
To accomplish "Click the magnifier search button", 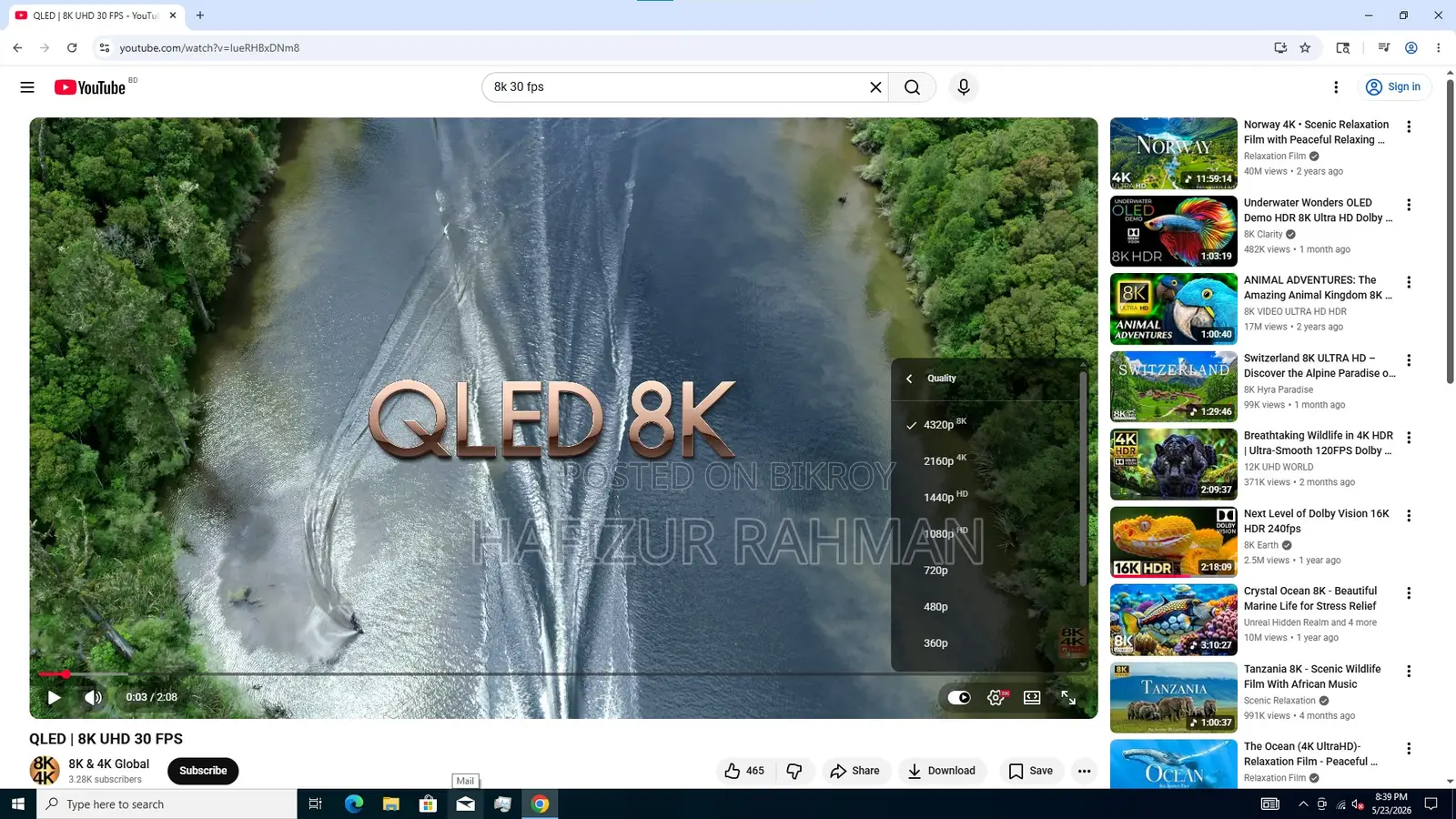I will pyautogui.click(x=912, y=87).
